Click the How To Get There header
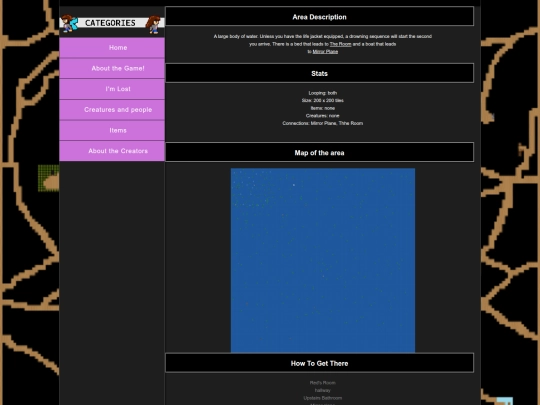The width and height of the screenshot is (540, 405). coord(320,363)
